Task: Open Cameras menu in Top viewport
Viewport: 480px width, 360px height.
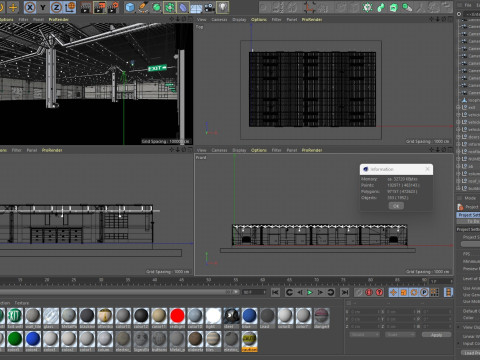Action: click(x=219, y=20)
